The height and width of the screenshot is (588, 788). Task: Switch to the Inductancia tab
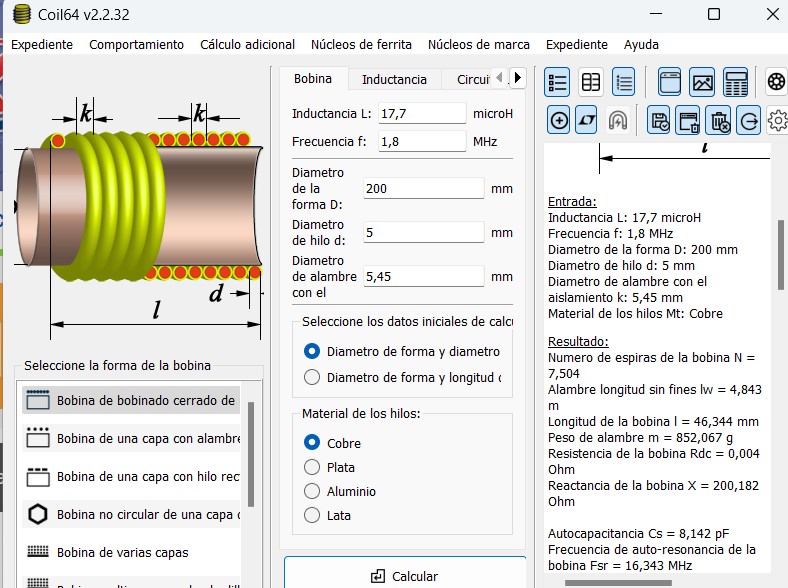click(394, 79)
